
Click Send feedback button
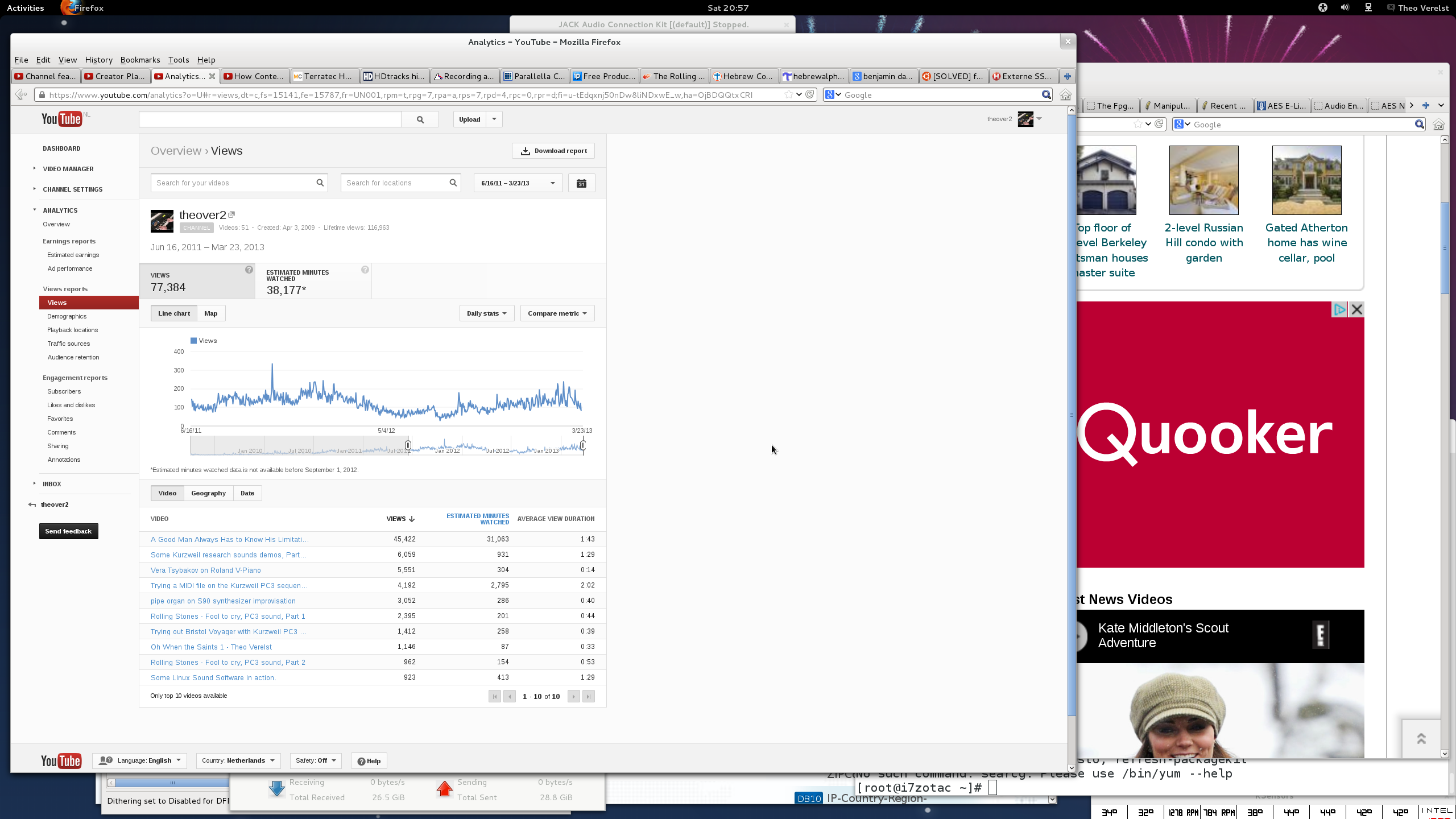pyautogui.click(x=68, y=531)
